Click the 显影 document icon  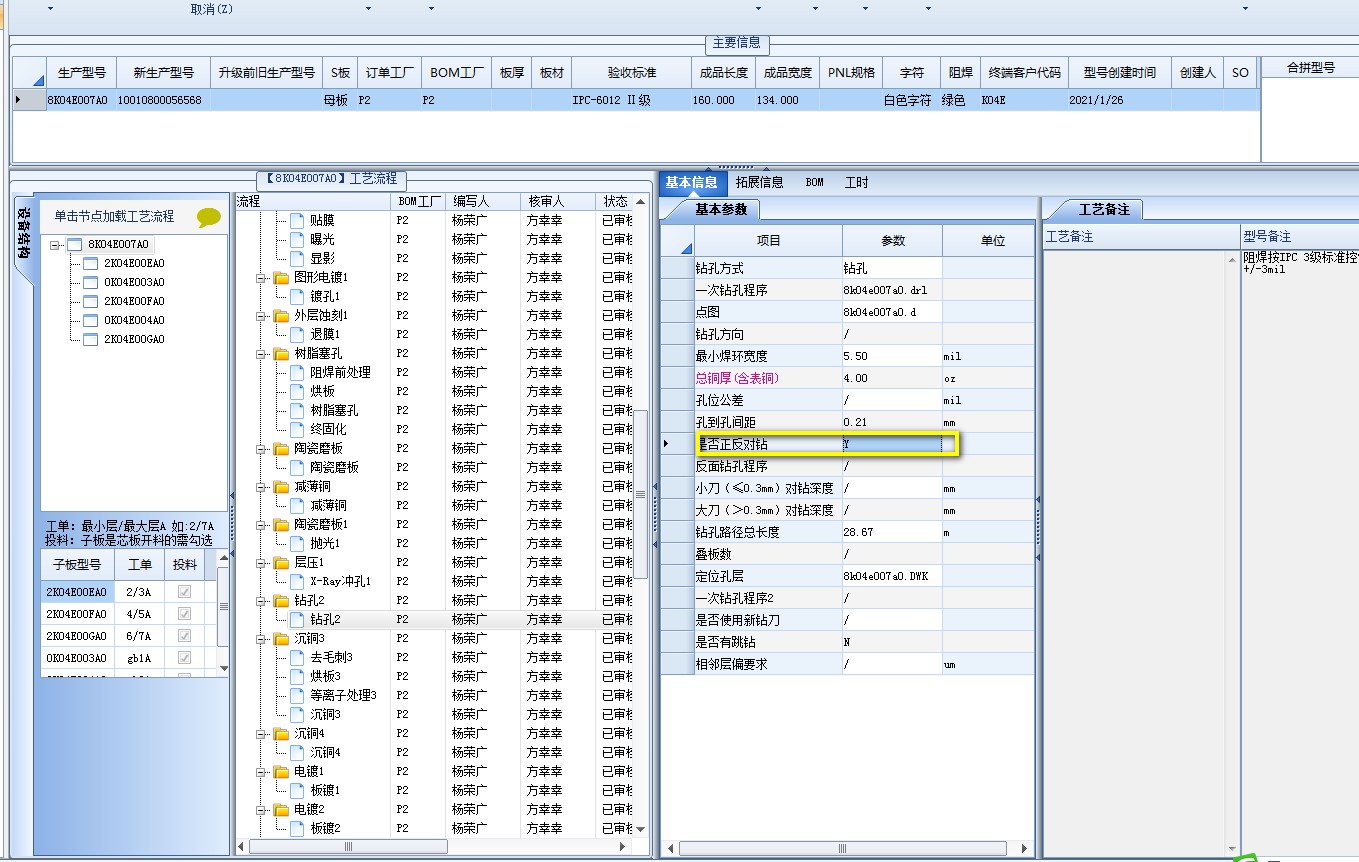coord(297,258)
